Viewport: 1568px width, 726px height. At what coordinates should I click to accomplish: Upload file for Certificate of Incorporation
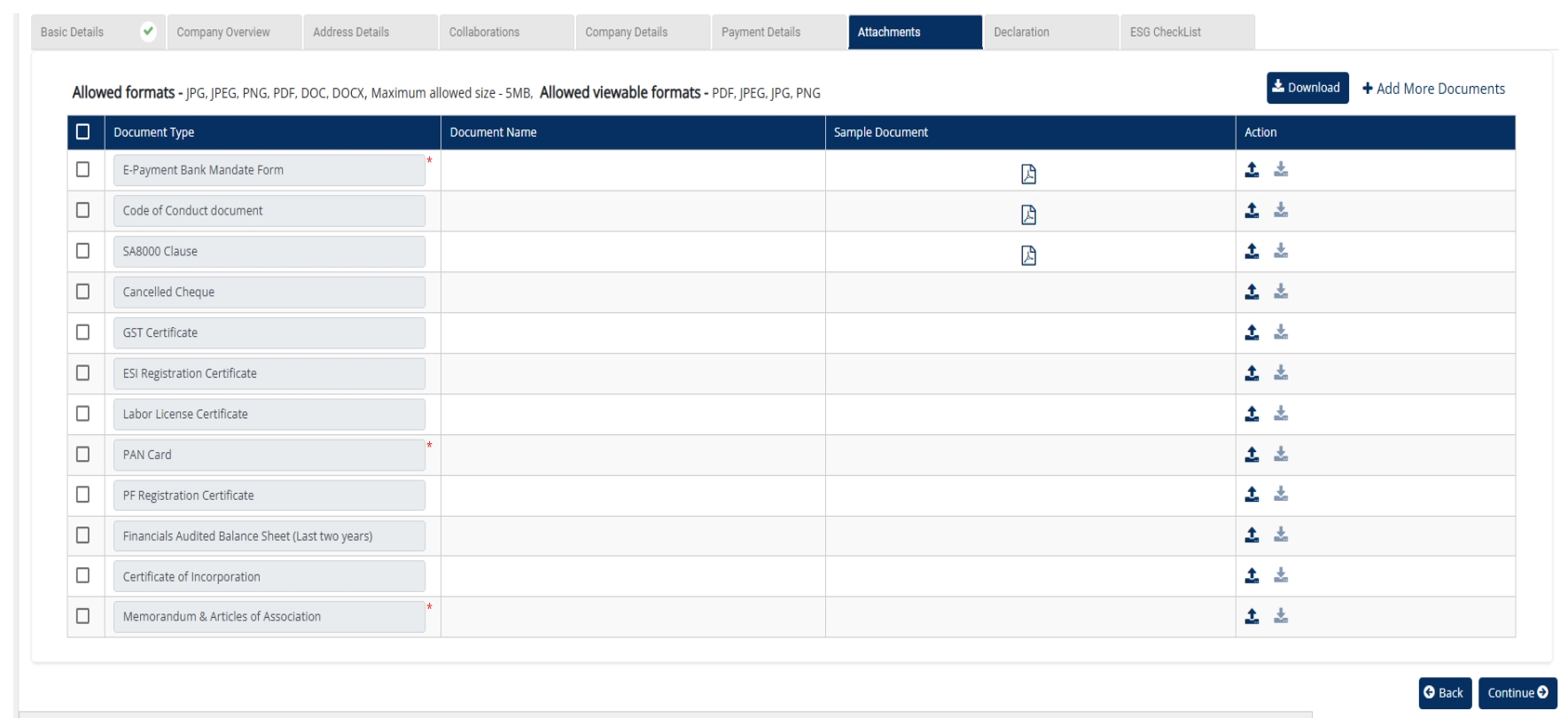(x=1252, y=576)
